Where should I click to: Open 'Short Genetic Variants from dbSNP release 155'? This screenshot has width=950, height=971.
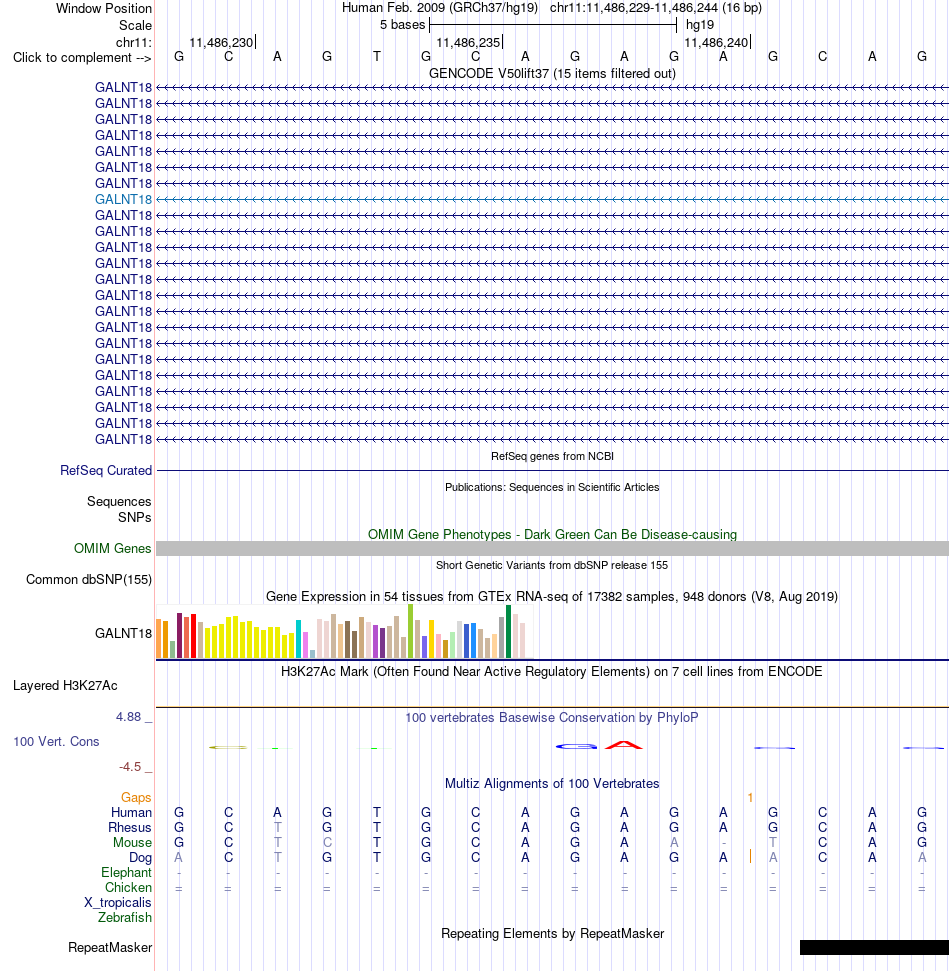[552, 565]
